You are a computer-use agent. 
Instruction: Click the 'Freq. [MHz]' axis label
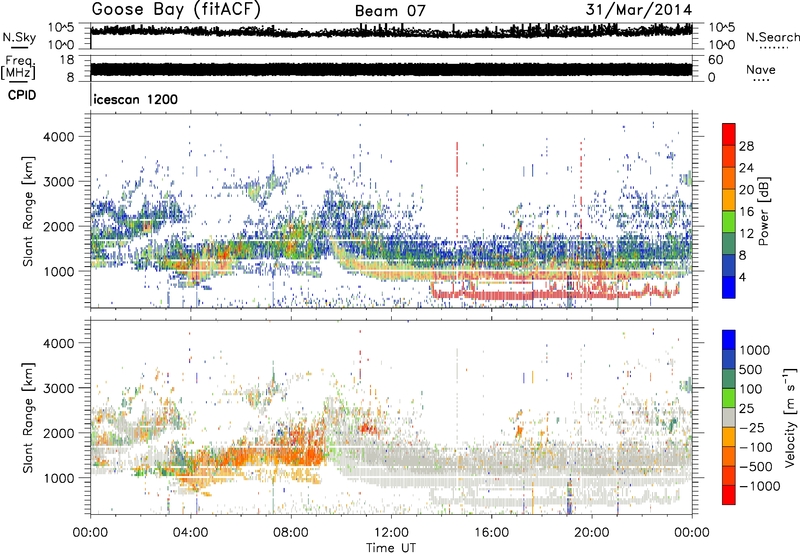coord(19,68)
